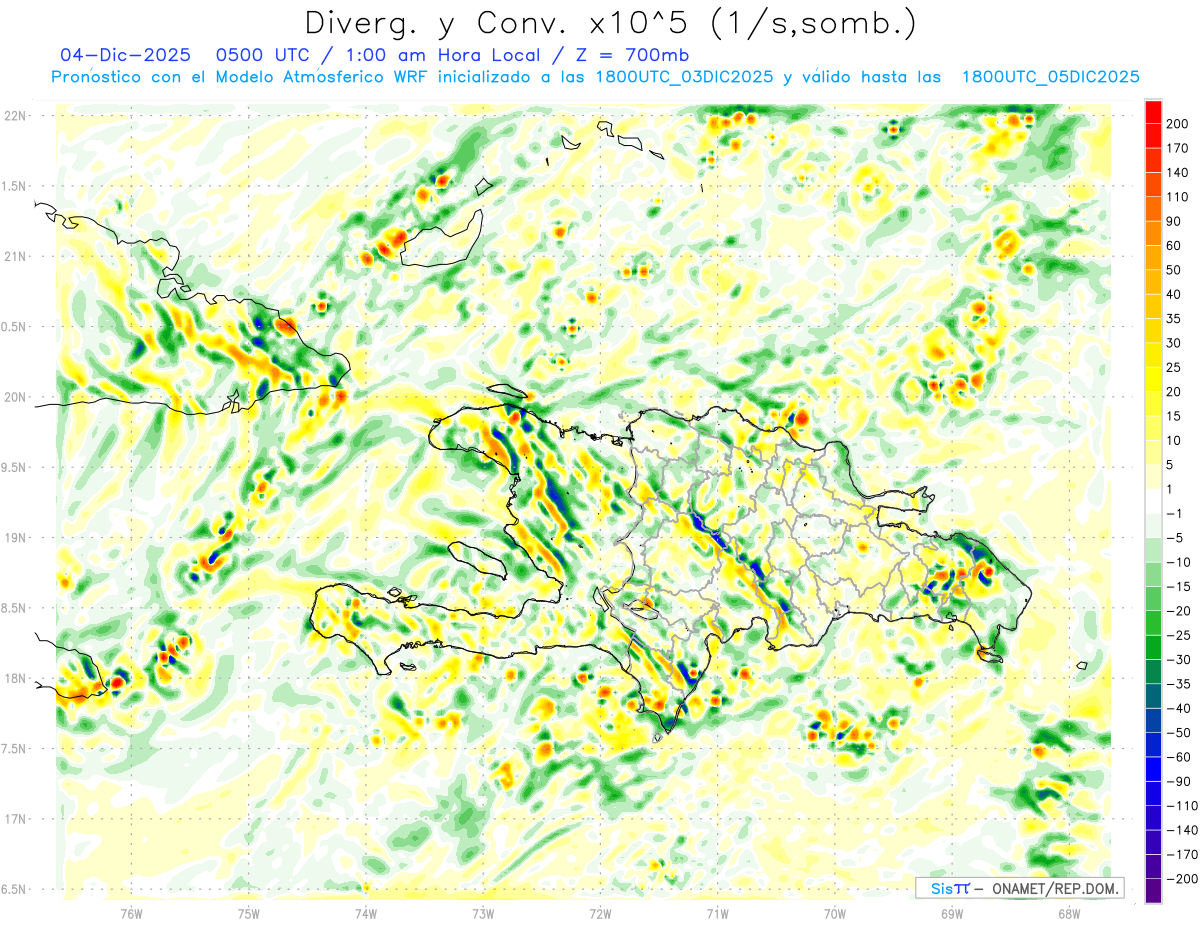Click the 75W longitude axis label
The width and height of the screenshot is (1200, 927).
coord(249,913)
